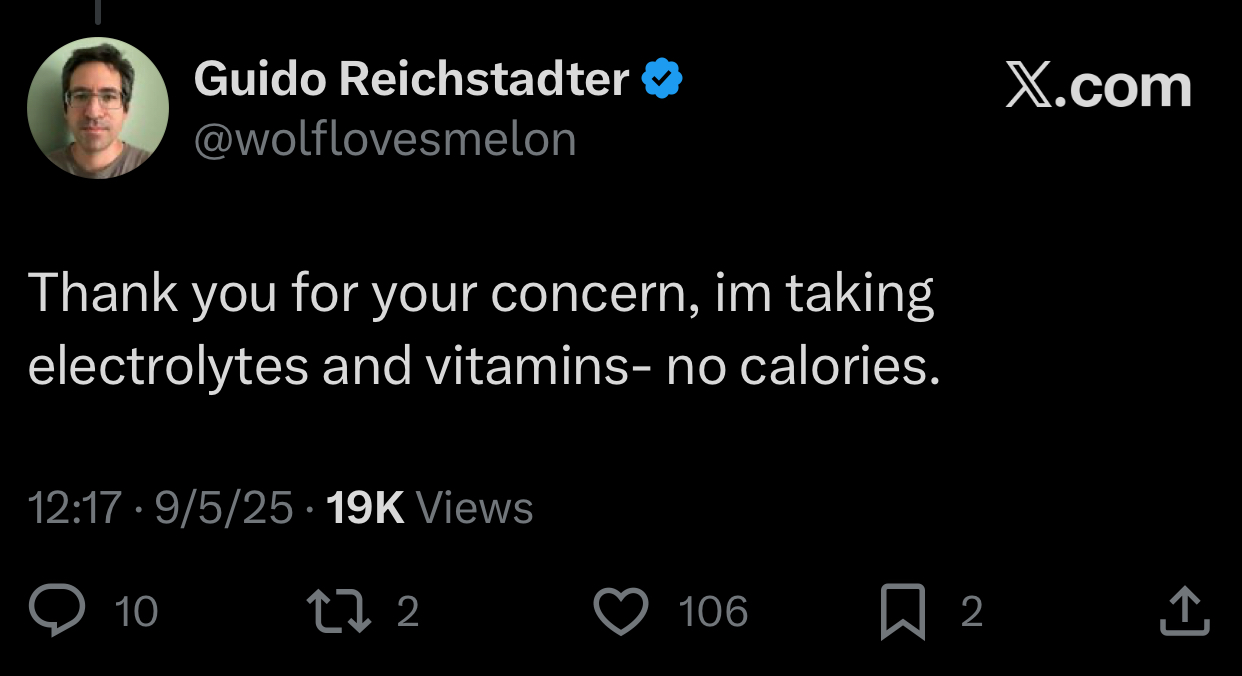This screenshot has height=676, width=1242.
Task: Click the X logo glyph
Action: pyautogui.click(x=1028, y=87)
